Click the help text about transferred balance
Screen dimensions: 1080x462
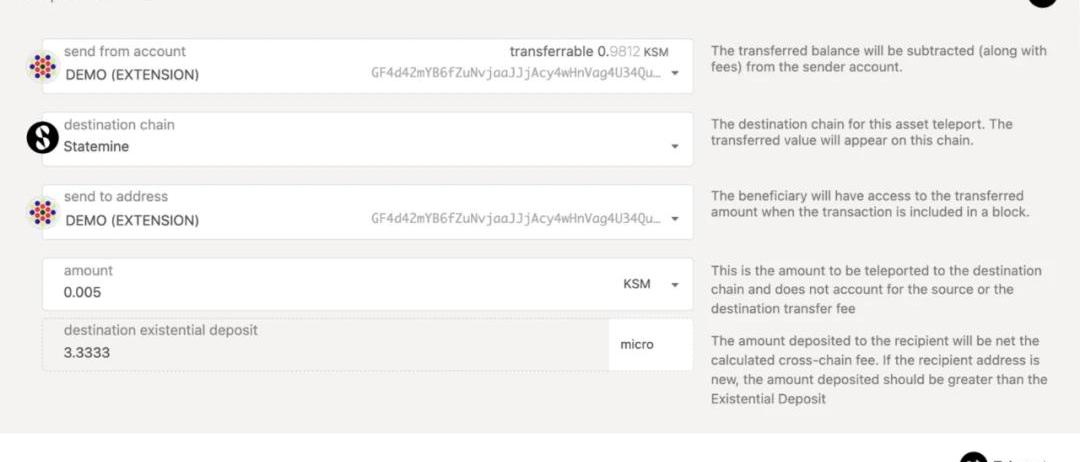pos(878,59)
